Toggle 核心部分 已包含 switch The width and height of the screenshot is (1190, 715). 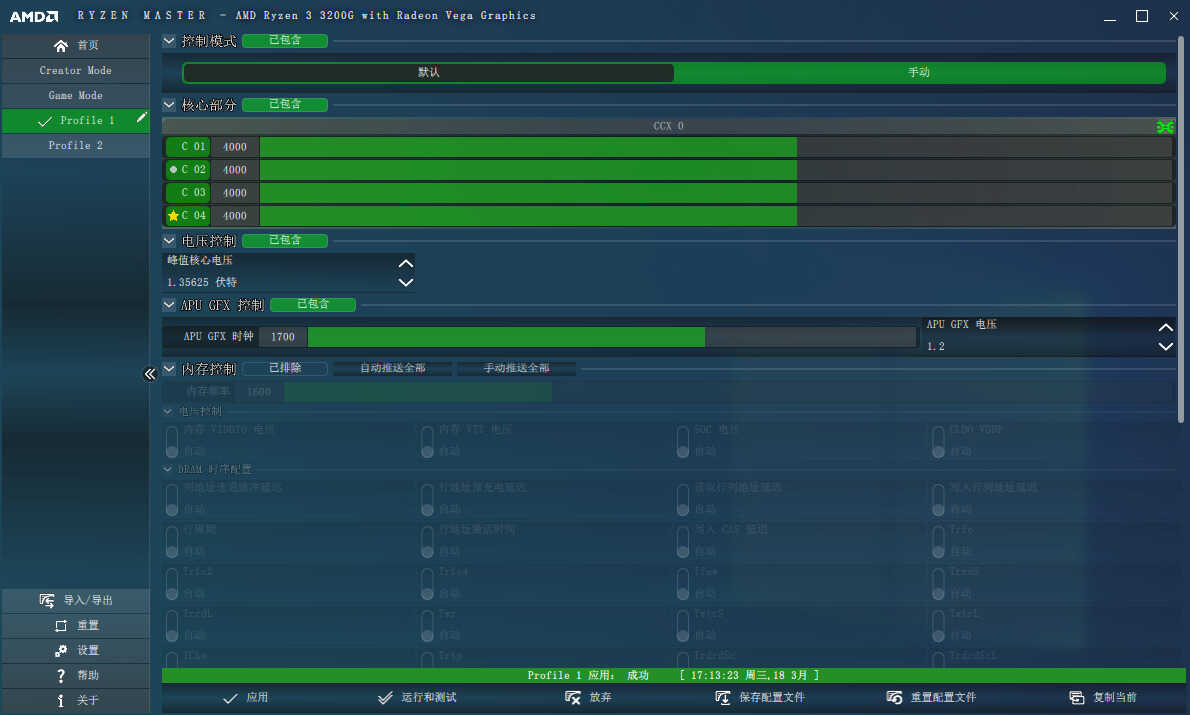285,104
